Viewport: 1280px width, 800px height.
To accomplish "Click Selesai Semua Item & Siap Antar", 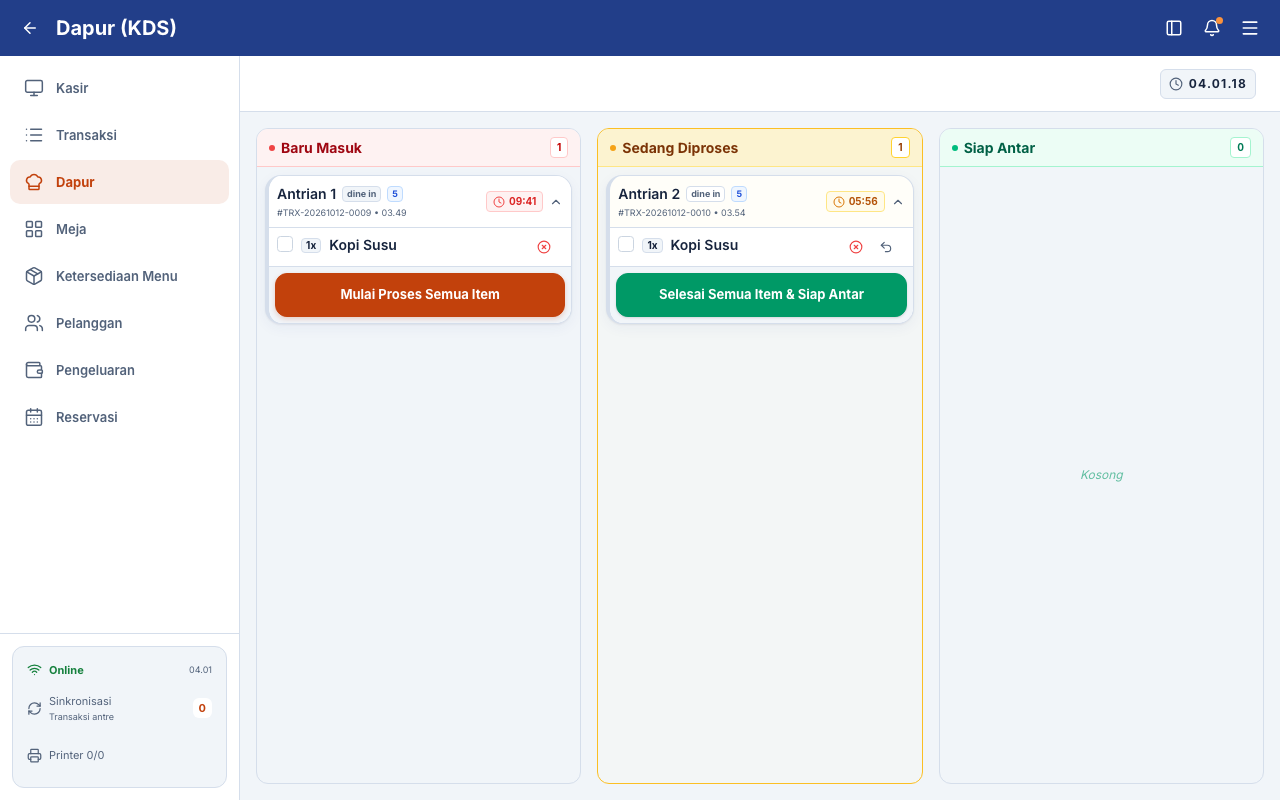I will 761,295.
